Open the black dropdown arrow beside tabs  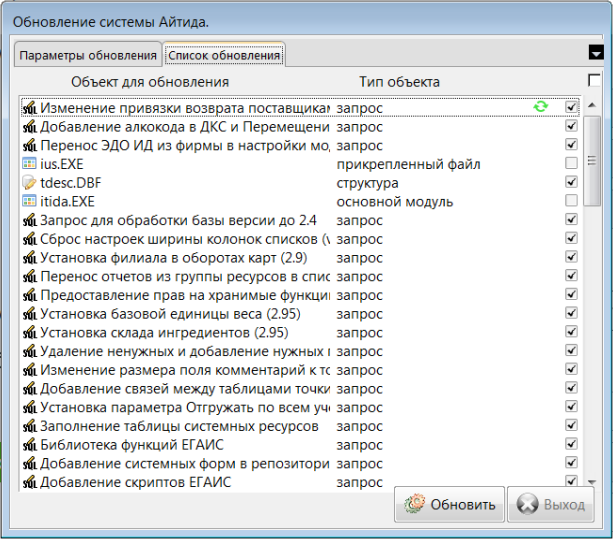(596, 52)
